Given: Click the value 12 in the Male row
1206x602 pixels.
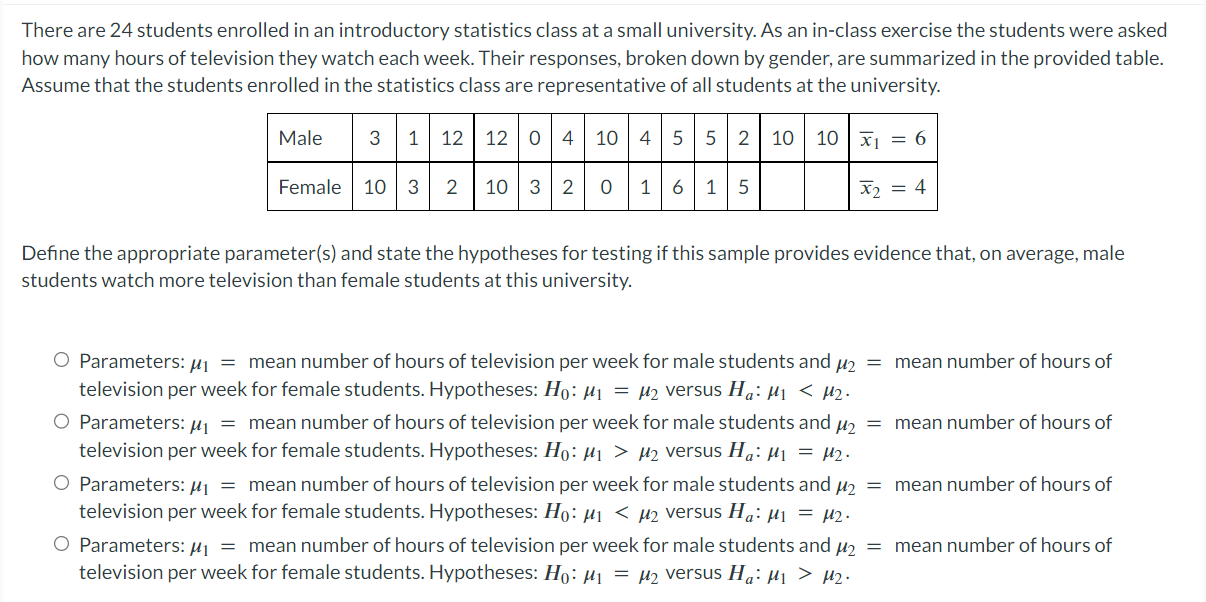Looking at the screenshot, I should pyautogui.click(x=453, y=138).
